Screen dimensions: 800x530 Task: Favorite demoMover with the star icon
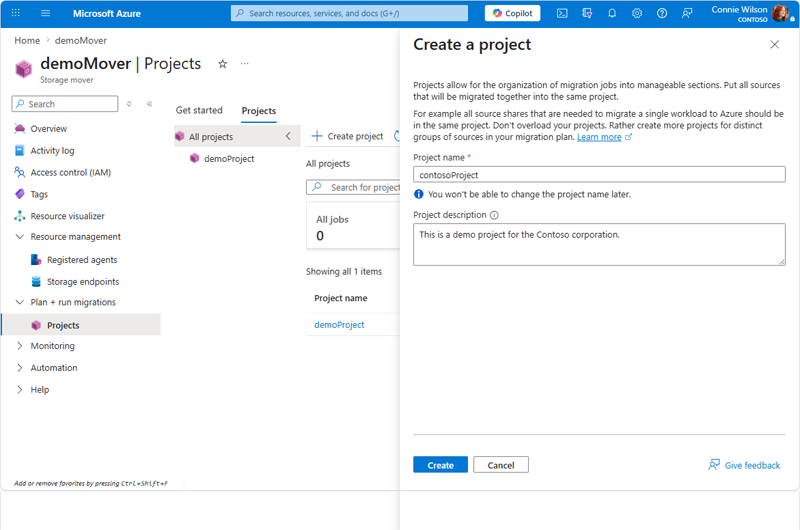222,64
